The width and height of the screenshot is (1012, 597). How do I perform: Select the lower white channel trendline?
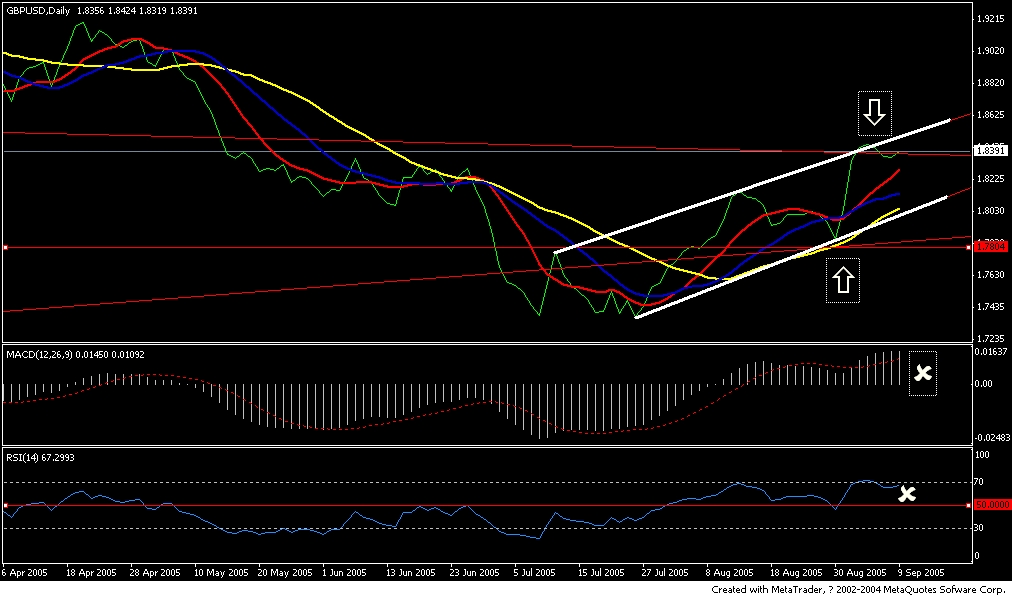click(x=790, y=257)
